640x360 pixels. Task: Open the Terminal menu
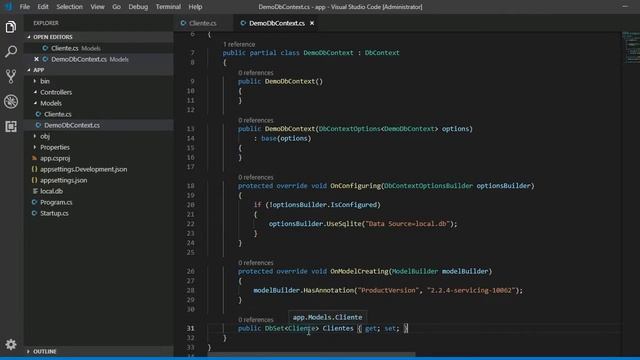click(x=168, y=7)
